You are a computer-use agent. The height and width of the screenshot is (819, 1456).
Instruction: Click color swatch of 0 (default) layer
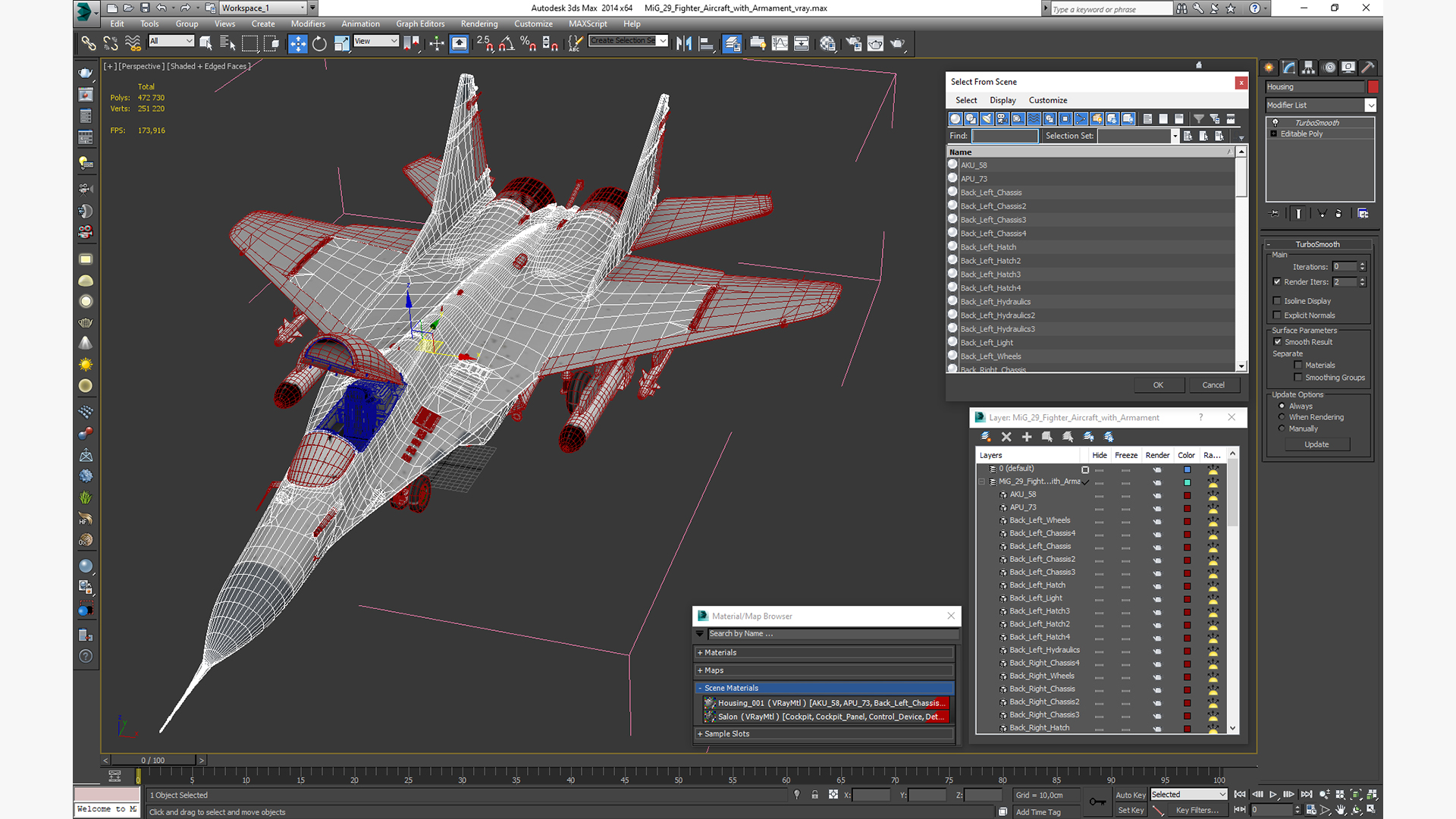coord(1187,470)
